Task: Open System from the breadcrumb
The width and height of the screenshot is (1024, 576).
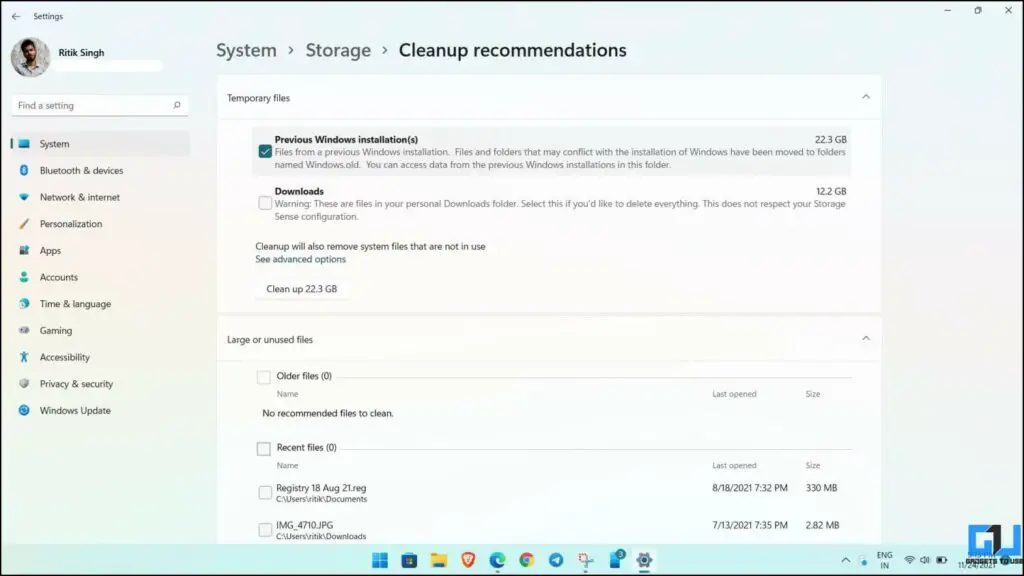Action: pyautogui.click(x=246, y=49)
